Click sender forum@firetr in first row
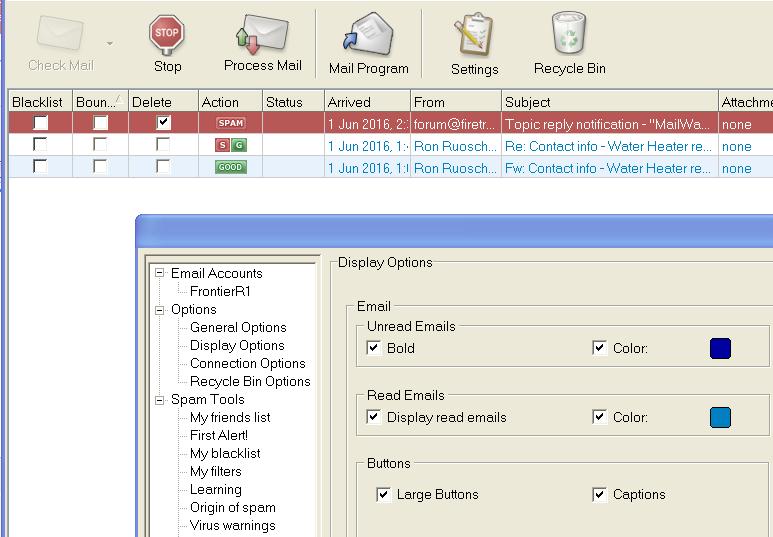 click(454, 124)
